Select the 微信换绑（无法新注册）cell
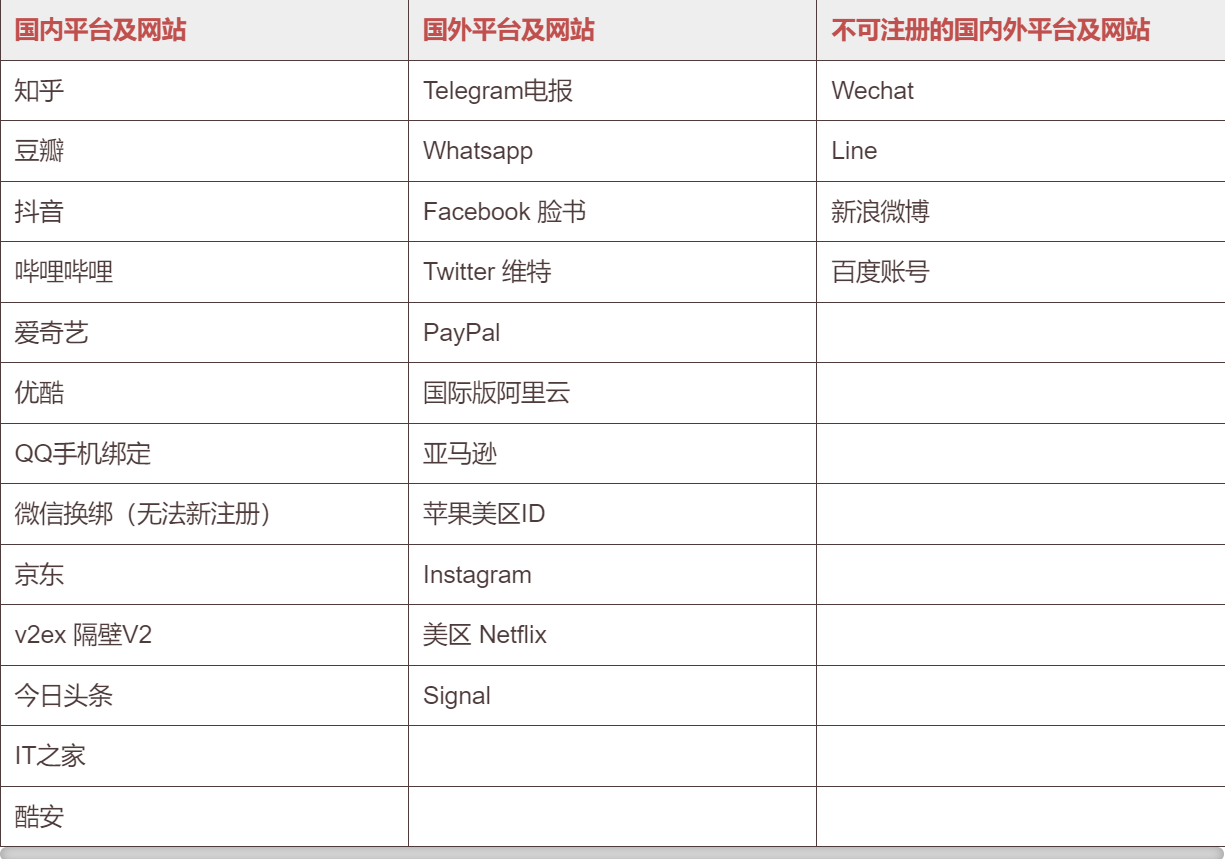The image size is (1231, 859). point(204,514)
